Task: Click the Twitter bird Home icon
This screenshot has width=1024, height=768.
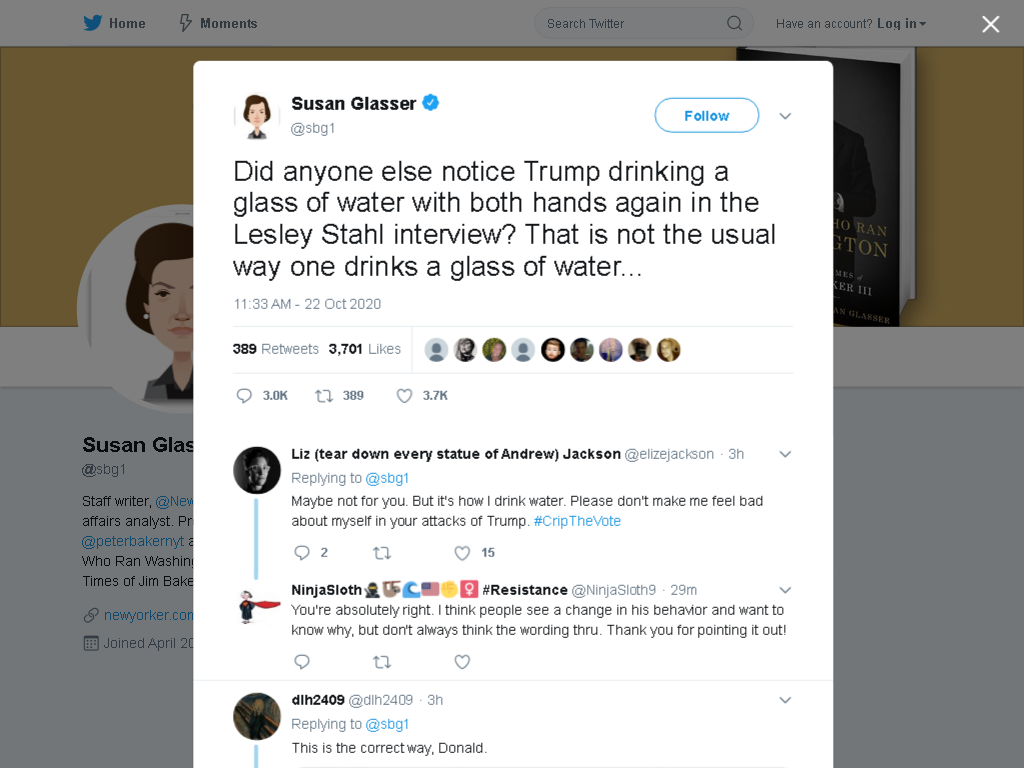Action: tap(93, 23)
